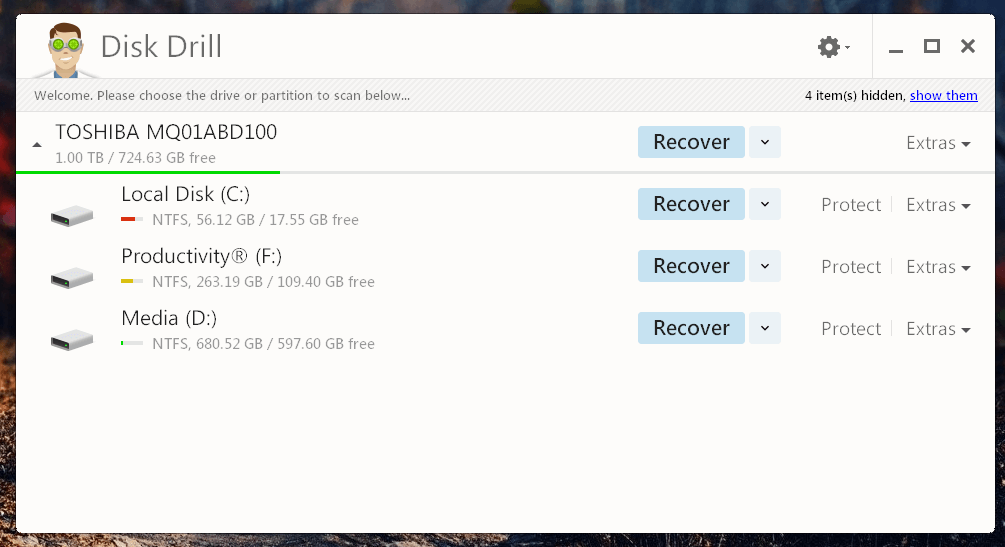Open Extras menu for TOSHIBA drive

click(x=938, y=143)
